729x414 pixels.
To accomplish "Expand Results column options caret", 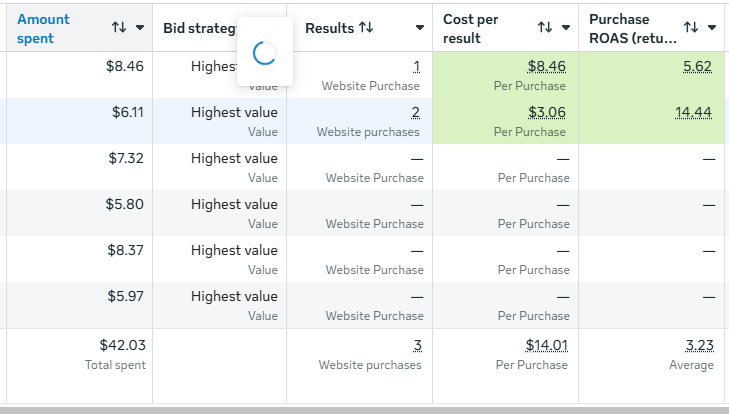I will pos(419,28).
